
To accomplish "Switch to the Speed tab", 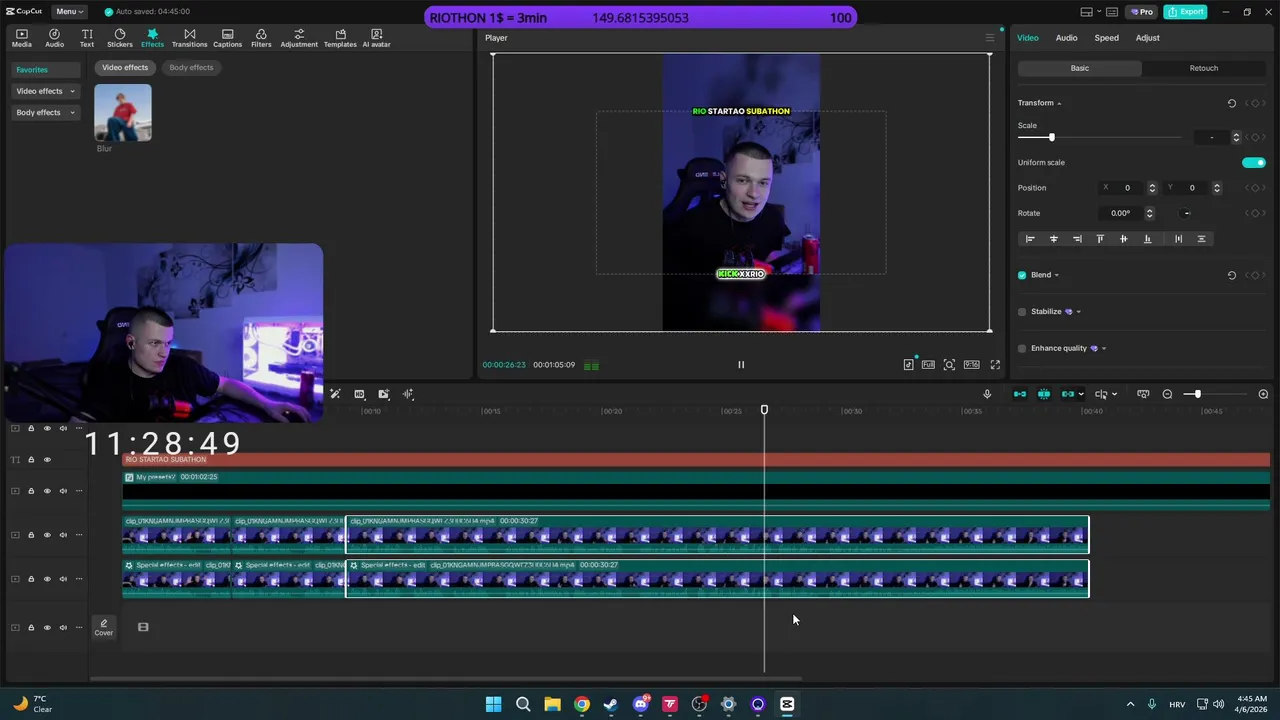I will pos(1106,38).
